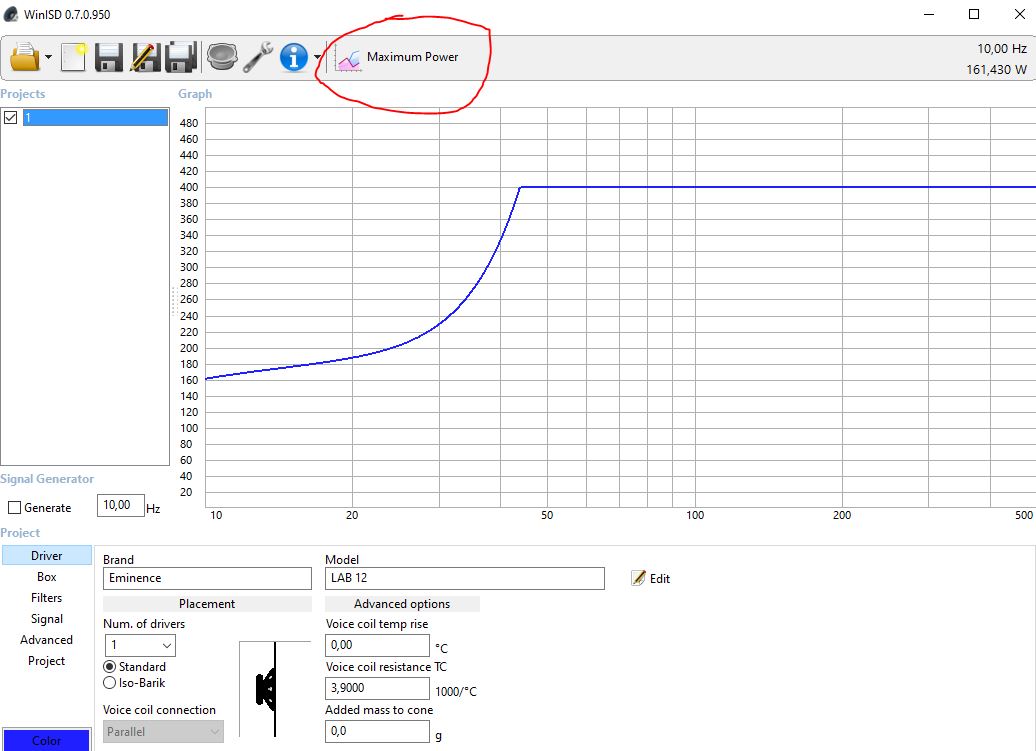
Task: Expand the info icon dropdown arrow
Action: coord(318,57)
